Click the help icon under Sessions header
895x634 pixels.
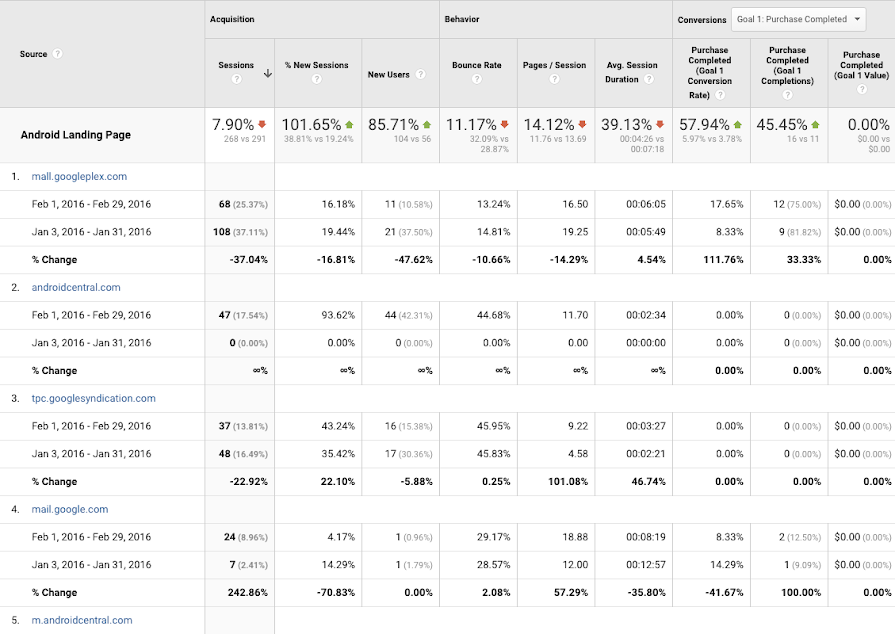click(236, 79)
